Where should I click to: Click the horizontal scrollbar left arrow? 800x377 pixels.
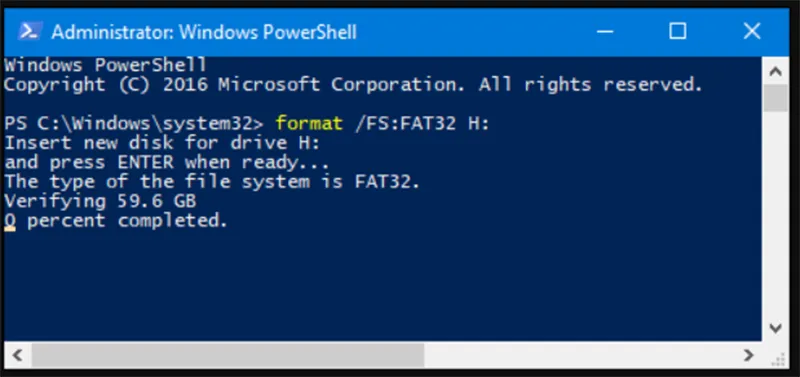pyautogui.click(x=16, y=355)
